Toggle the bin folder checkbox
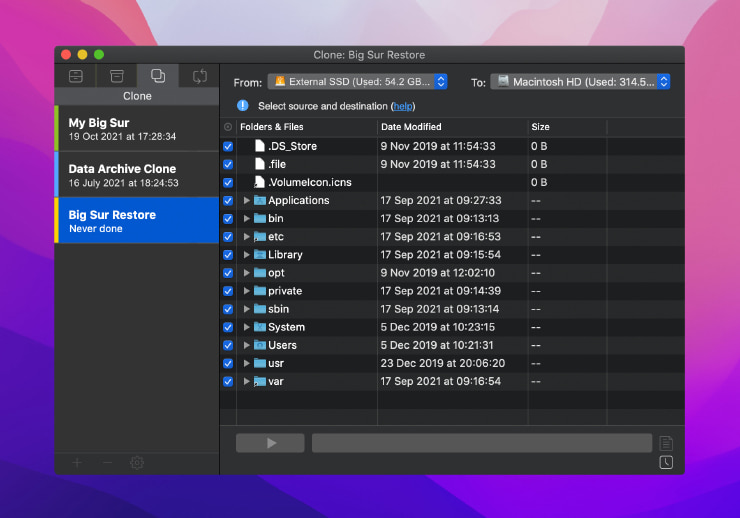The image size is (740, 518). (228, 218)
